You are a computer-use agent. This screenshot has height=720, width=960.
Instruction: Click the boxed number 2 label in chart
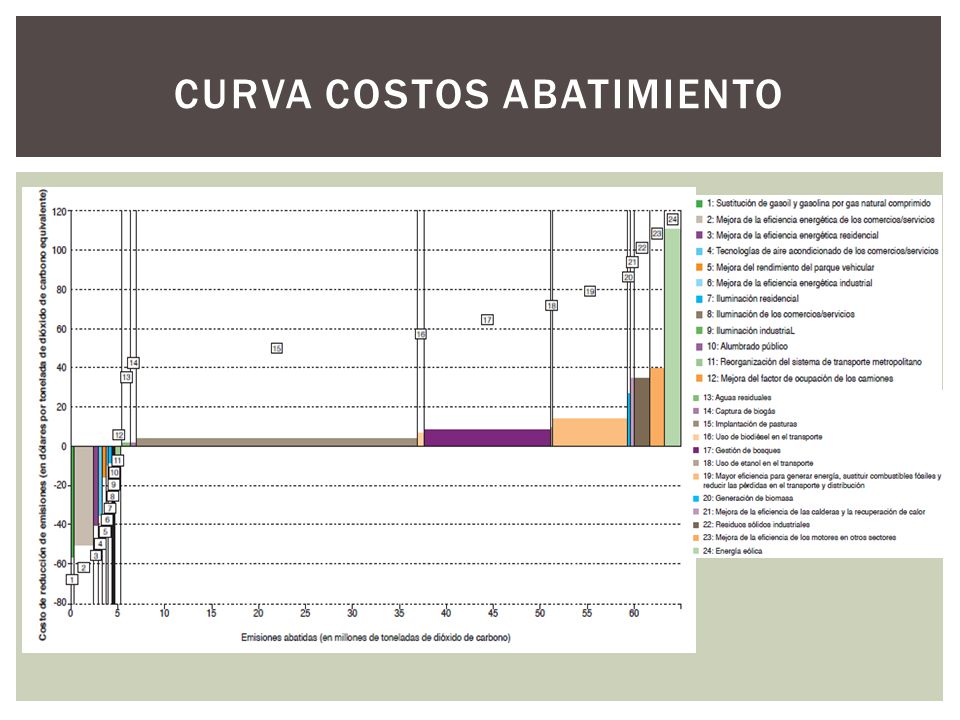click(x=84, y=568)
